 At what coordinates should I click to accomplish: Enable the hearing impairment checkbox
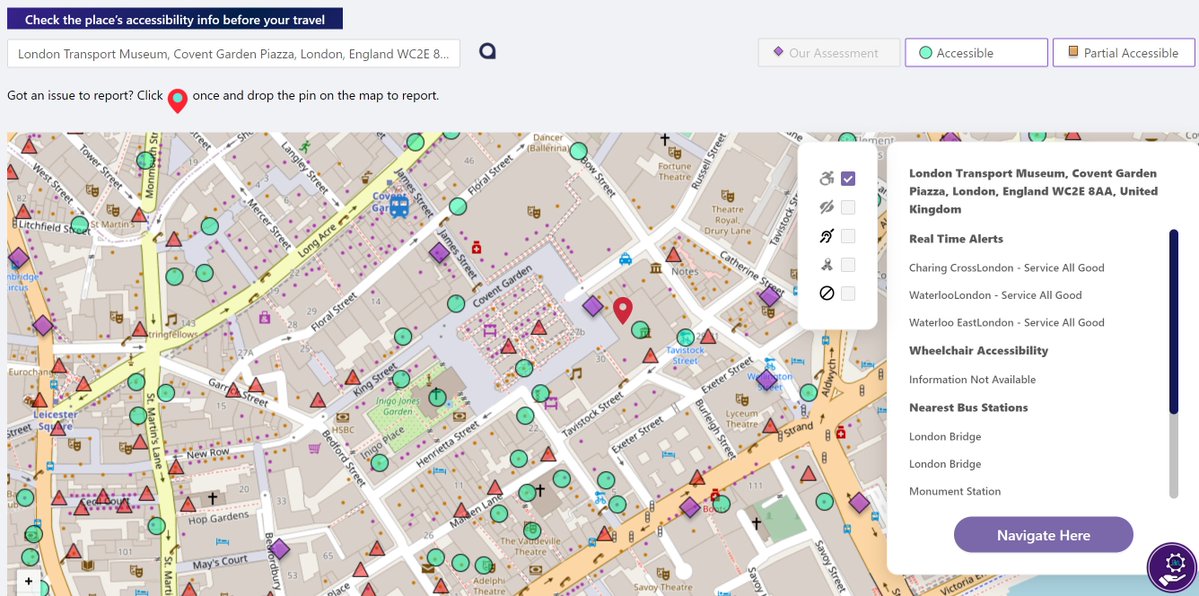pyautogui.click(x=847, y=236)
